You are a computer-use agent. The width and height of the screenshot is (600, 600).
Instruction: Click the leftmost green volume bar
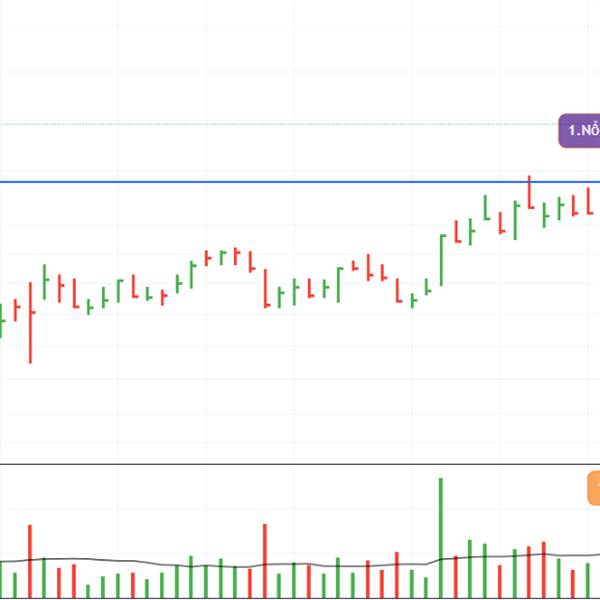pos(1,579)
